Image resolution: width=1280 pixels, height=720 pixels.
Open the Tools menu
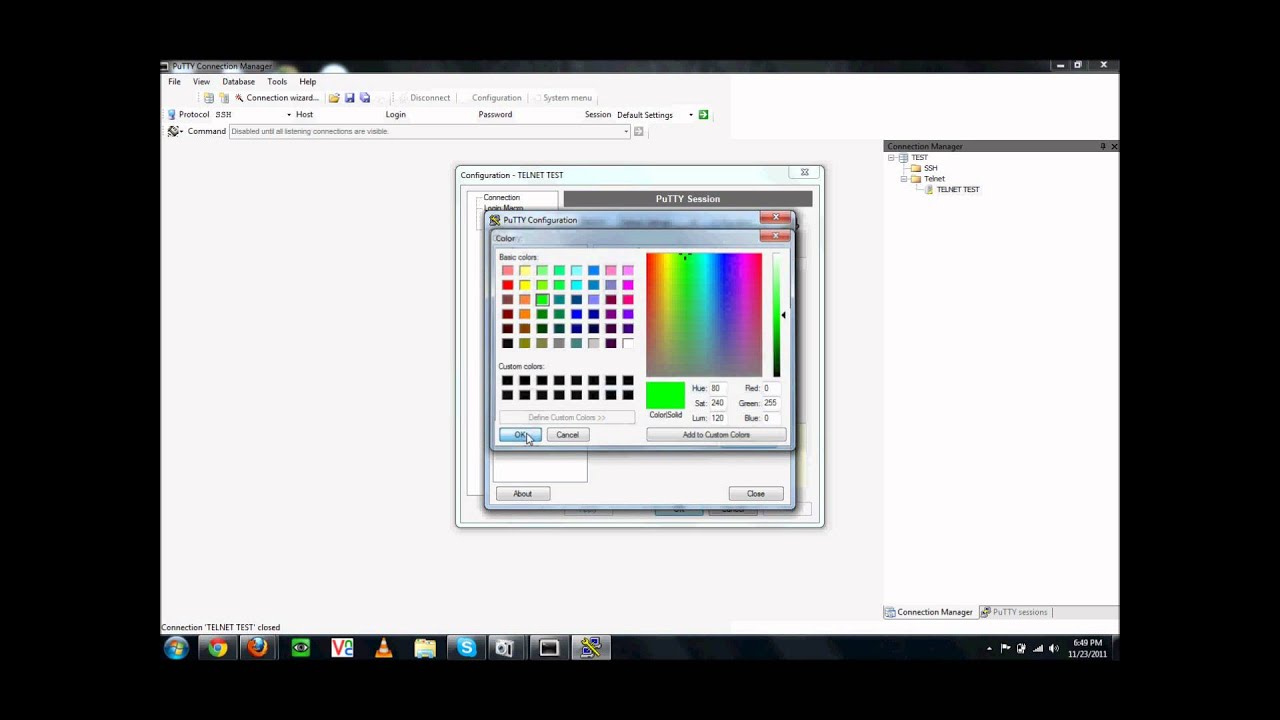coord(277,82)
